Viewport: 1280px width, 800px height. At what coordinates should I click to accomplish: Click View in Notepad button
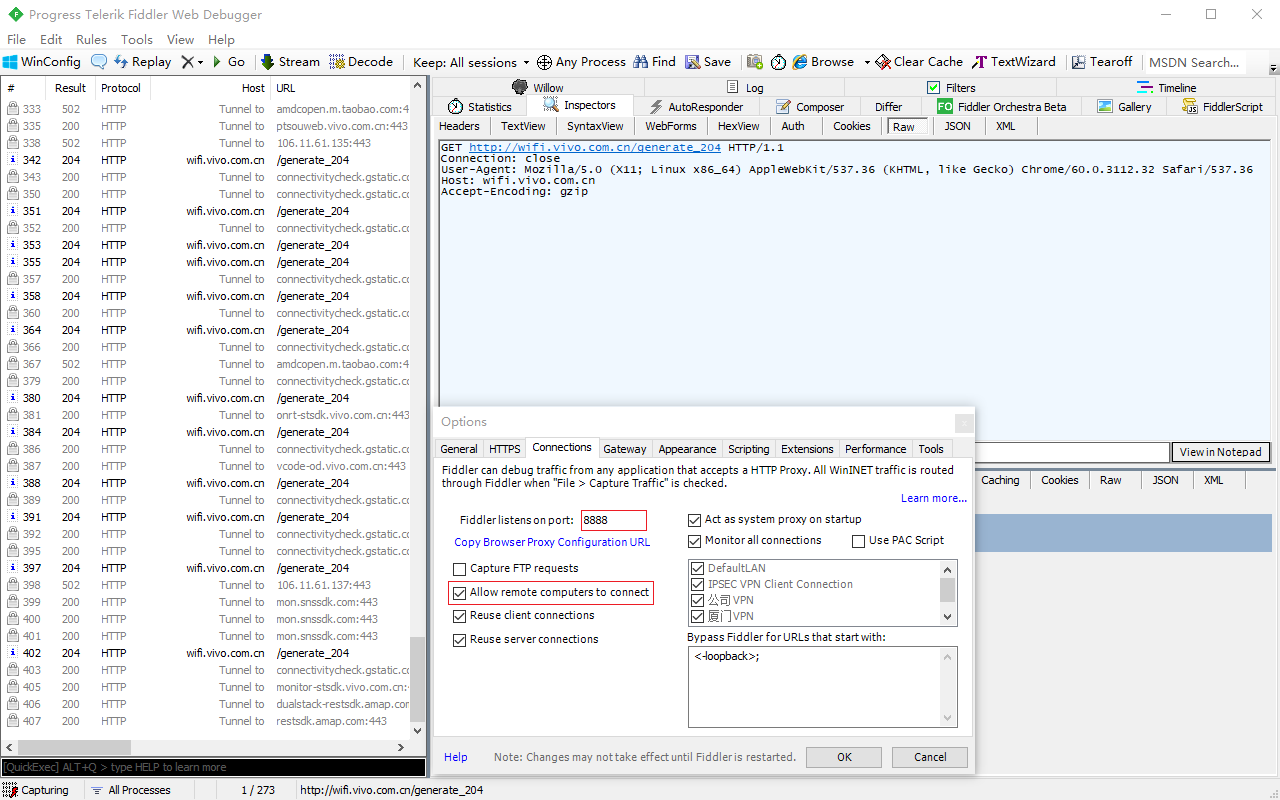click(1220, 452)
